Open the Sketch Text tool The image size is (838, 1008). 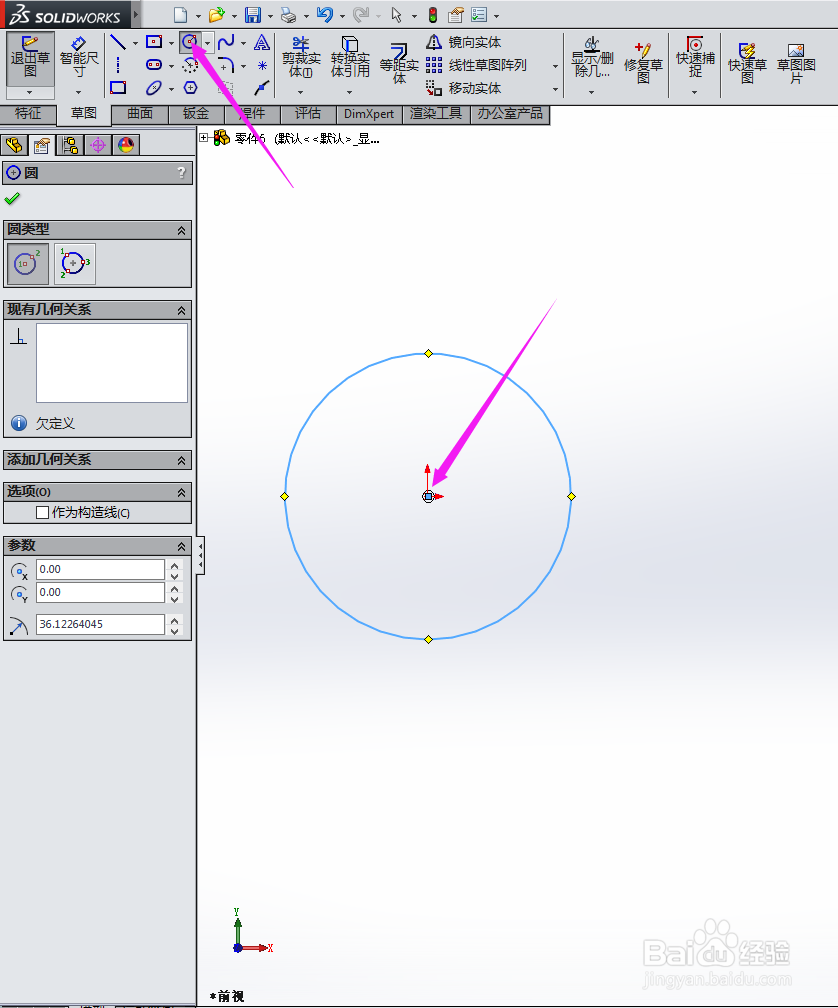click(x=262, y=43)
